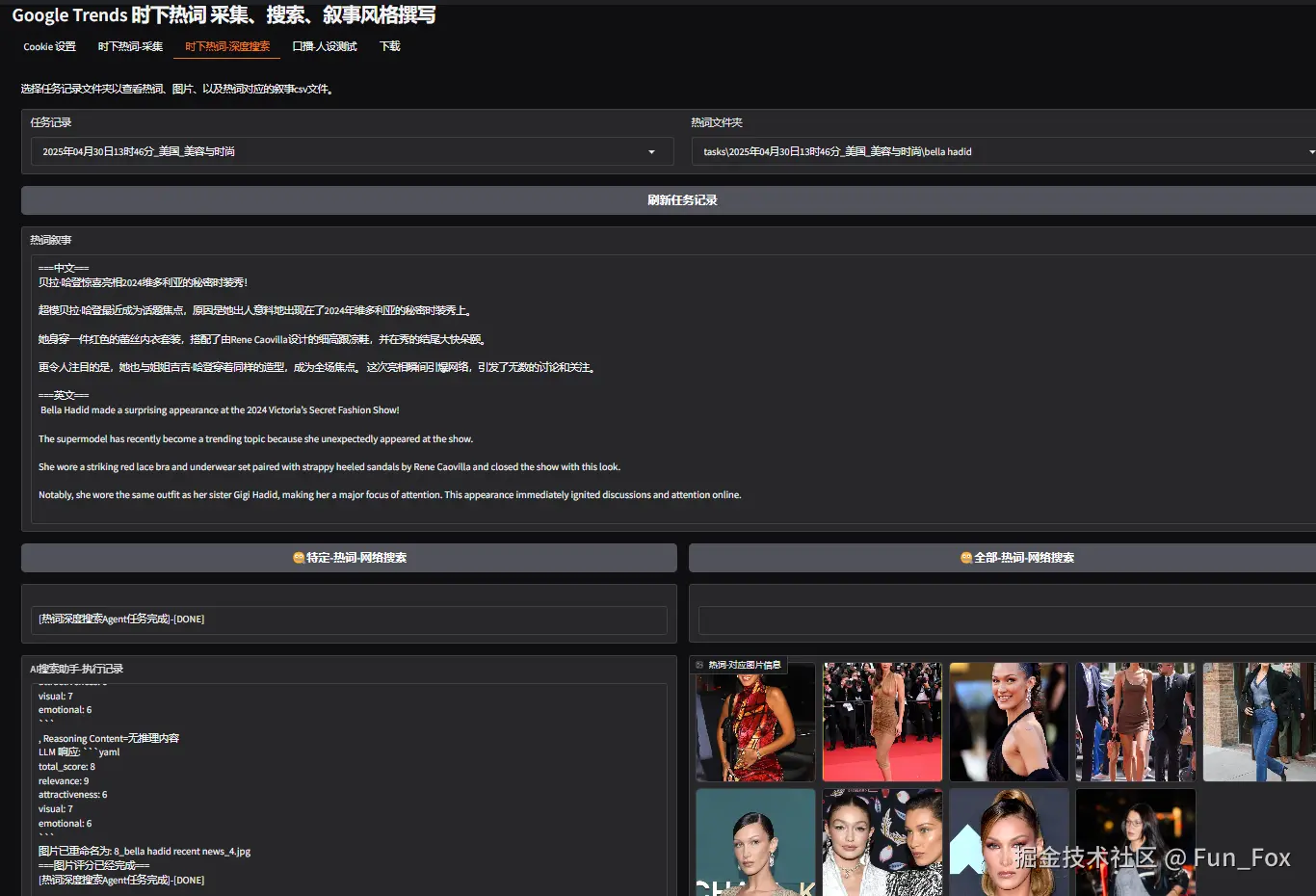
Task: Click the line starting 'Bella Hadid made a surprising'
Action: 220,410
